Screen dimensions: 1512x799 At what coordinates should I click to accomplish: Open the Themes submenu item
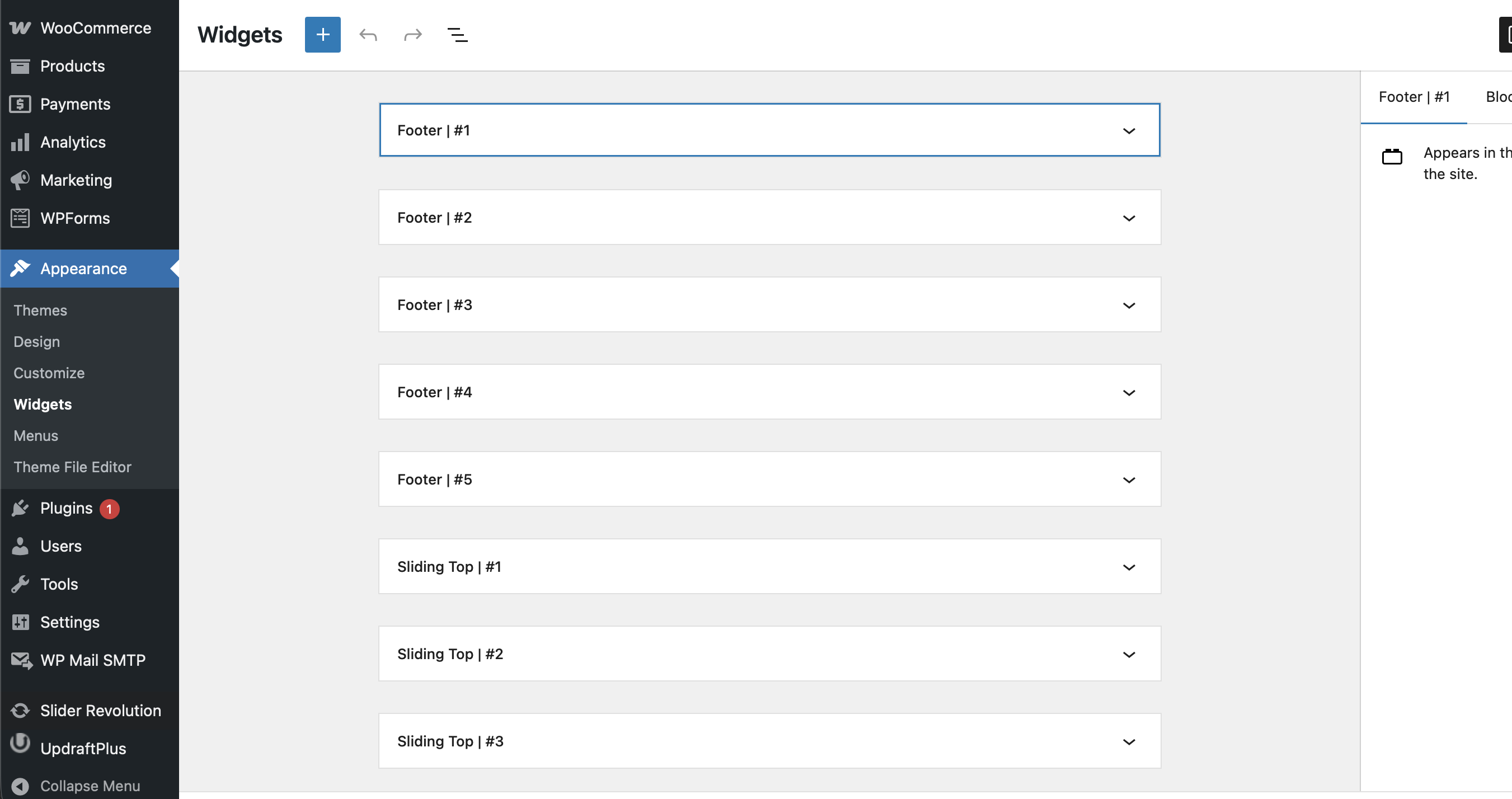point(40,310)
